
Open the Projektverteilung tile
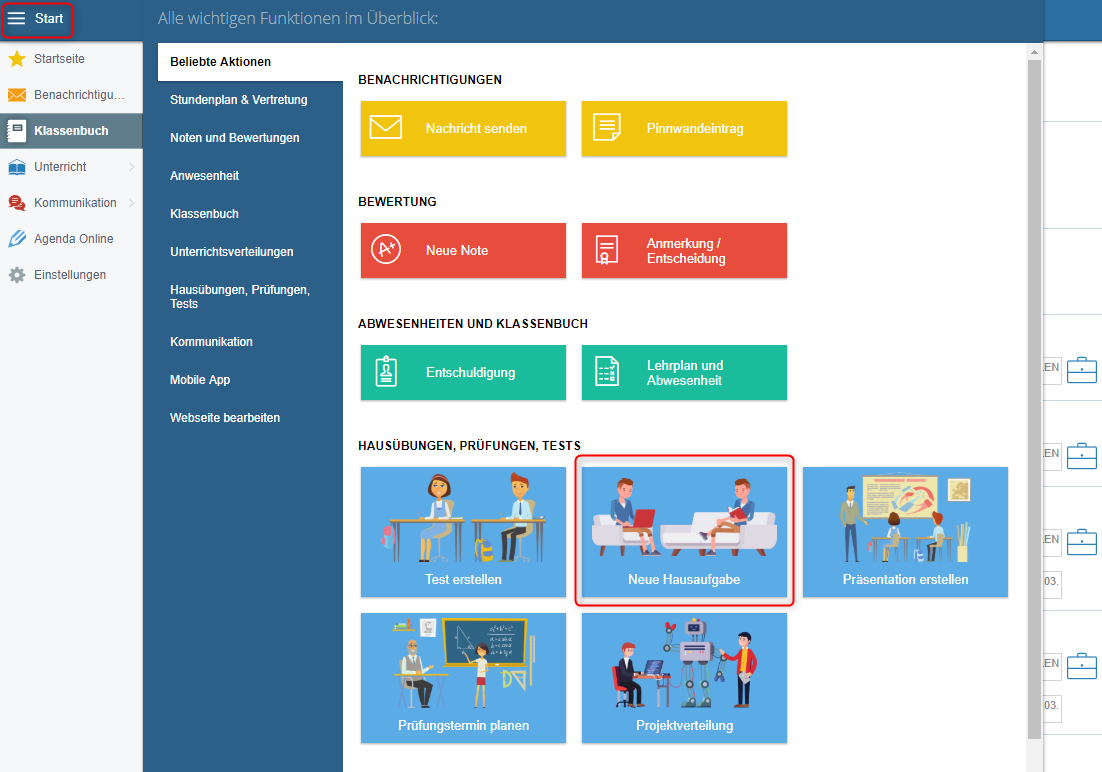click(x=684, y=678)
